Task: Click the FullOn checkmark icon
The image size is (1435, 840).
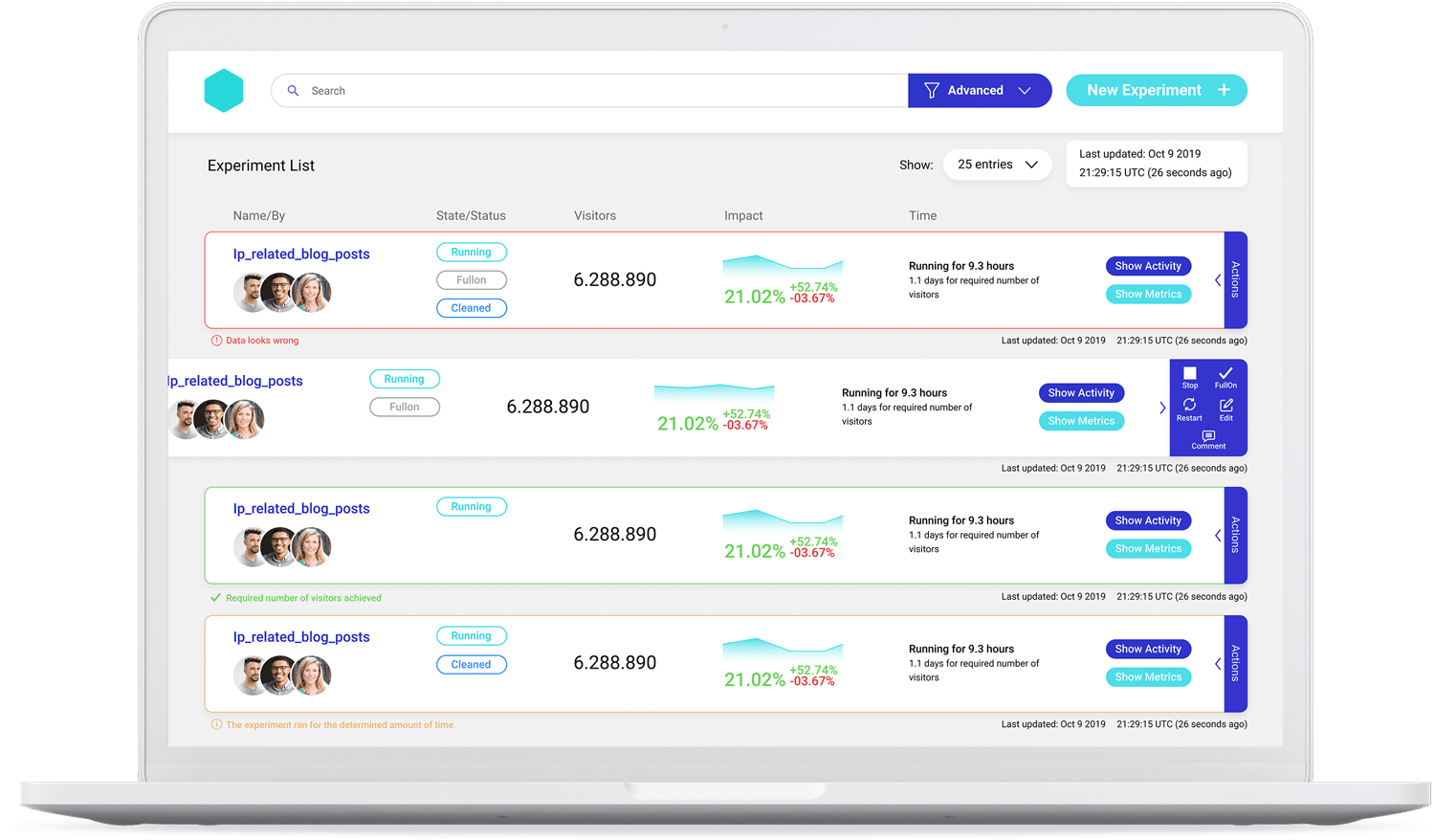Action: [1225, 374]
